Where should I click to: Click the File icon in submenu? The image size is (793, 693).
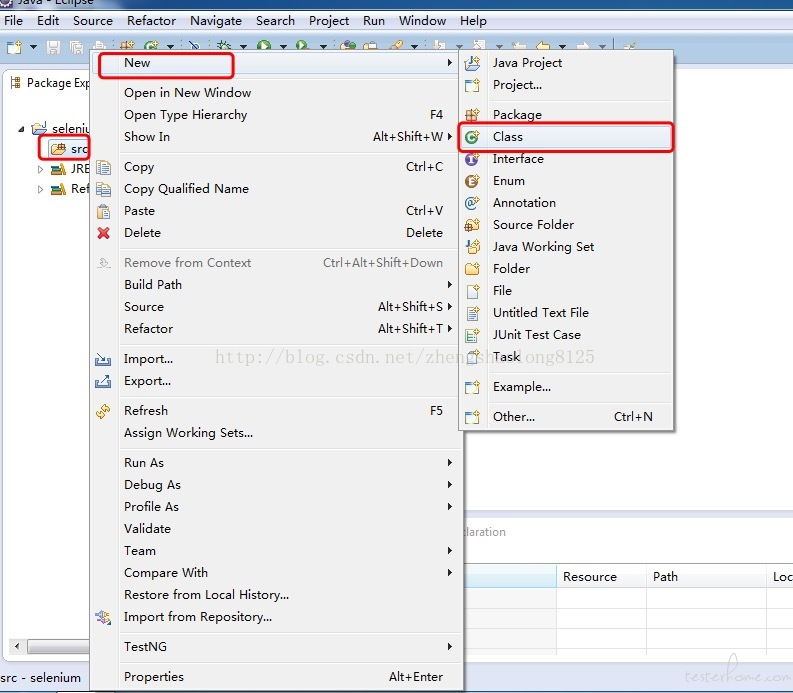point(472,291)
